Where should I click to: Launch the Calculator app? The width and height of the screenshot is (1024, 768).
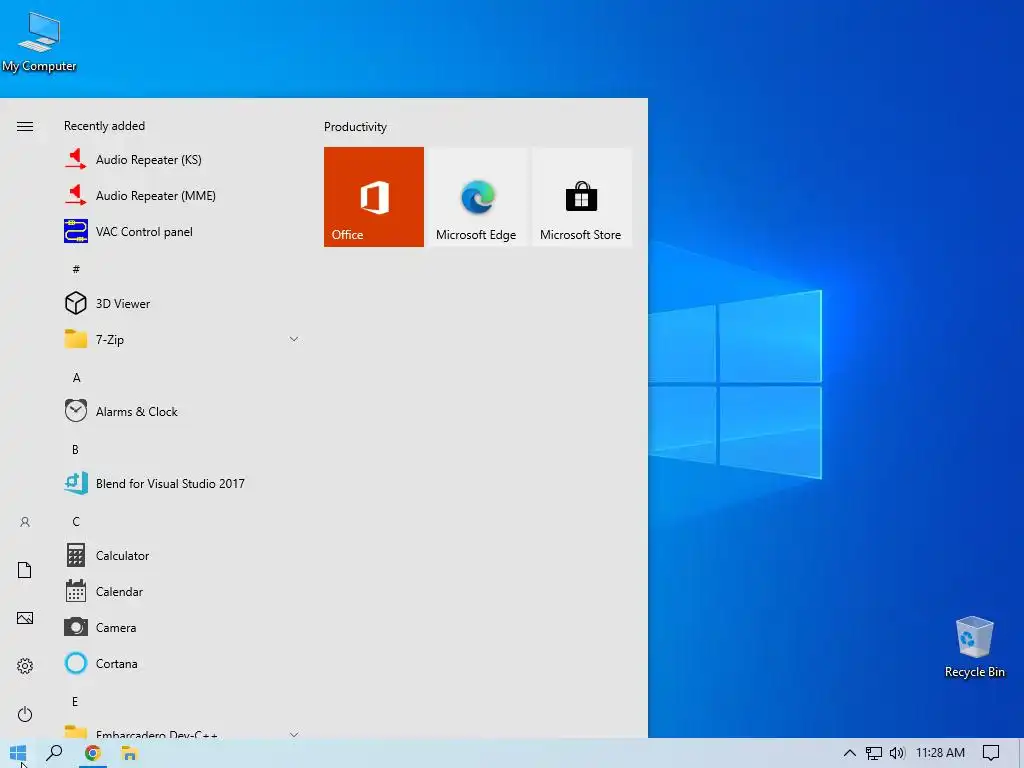(182, 555)
